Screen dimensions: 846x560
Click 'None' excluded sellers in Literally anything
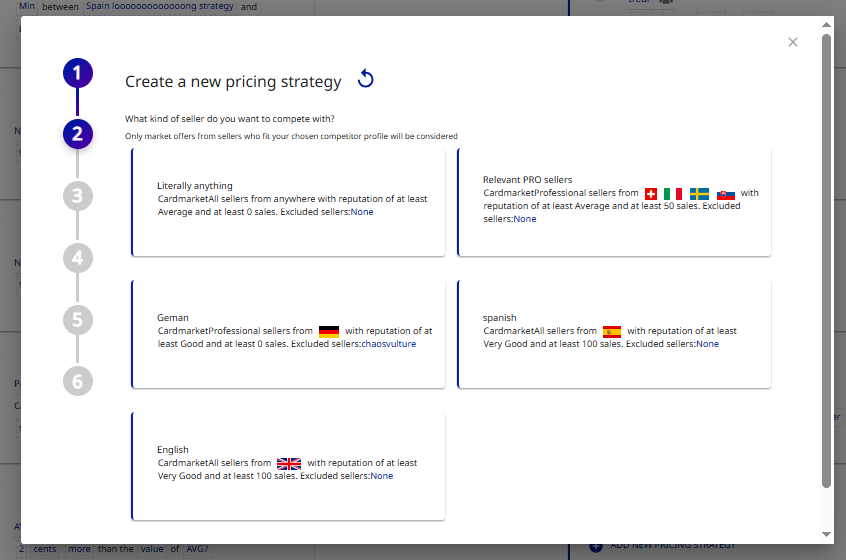pos(362,212)
